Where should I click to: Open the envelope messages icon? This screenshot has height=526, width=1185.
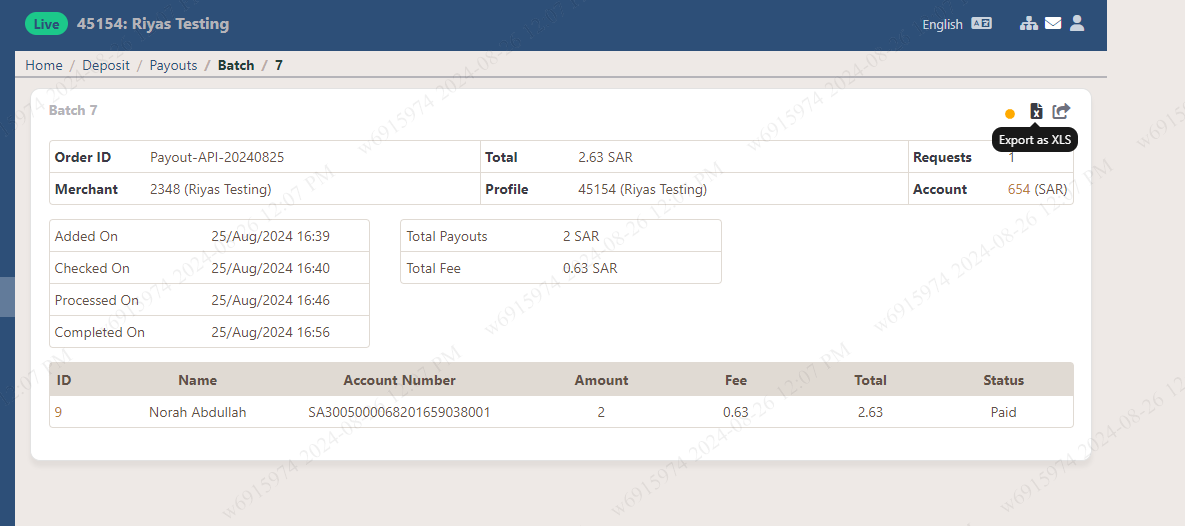[1053, 23]
